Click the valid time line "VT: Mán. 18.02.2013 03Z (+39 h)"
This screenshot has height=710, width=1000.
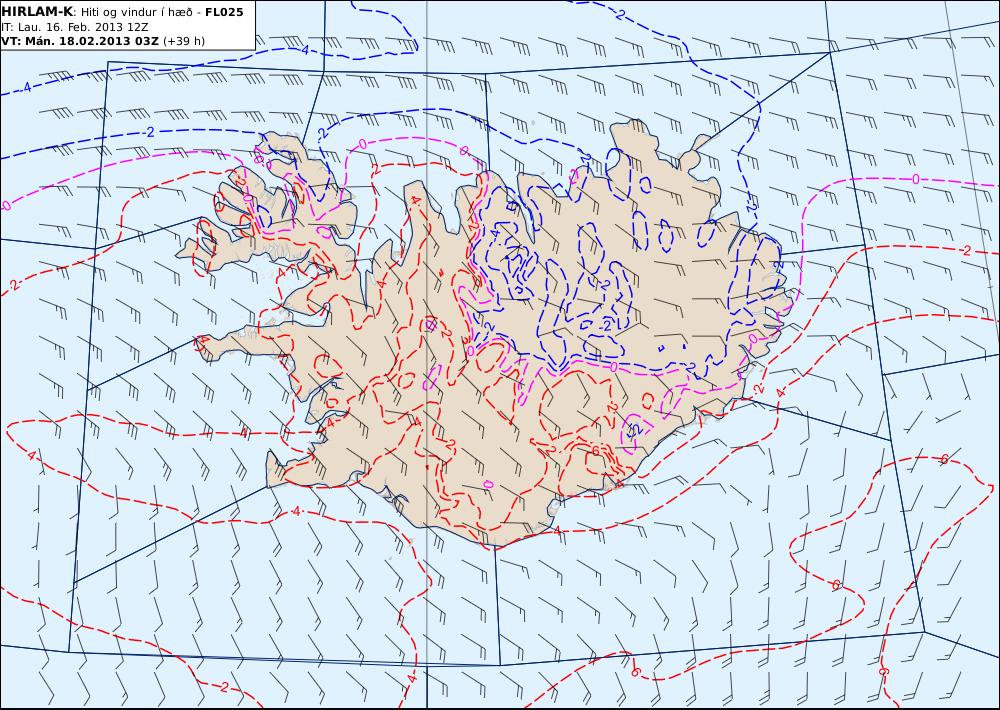(103, 41)
